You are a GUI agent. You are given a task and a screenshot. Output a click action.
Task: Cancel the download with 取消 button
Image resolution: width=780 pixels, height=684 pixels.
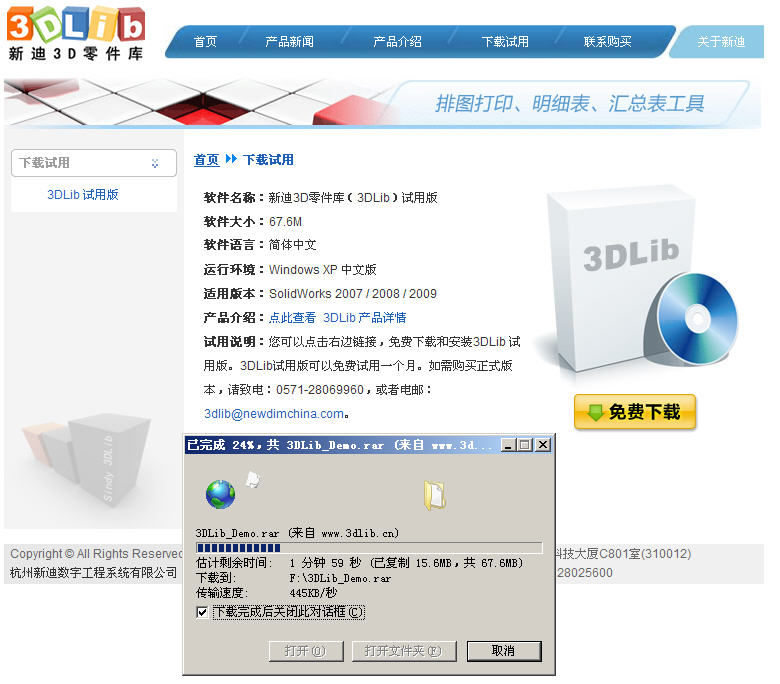pyautogui.click(x=503, y=651)
